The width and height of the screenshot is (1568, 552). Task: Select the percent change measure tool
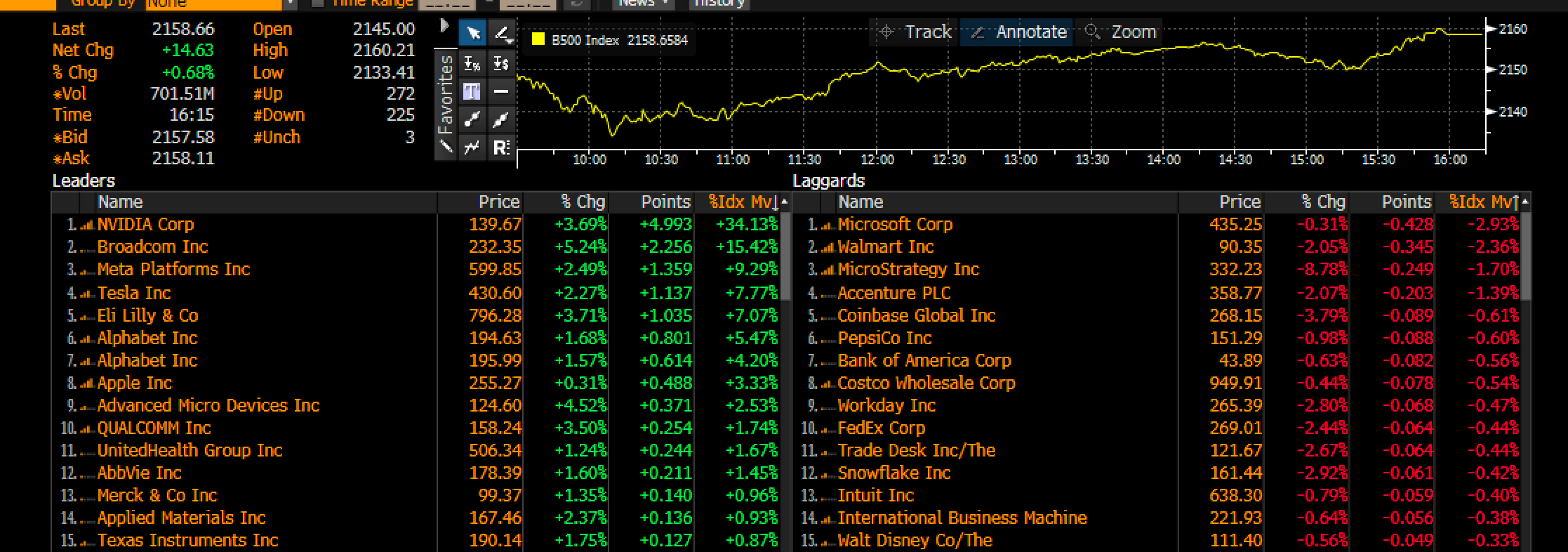(472, 64)
